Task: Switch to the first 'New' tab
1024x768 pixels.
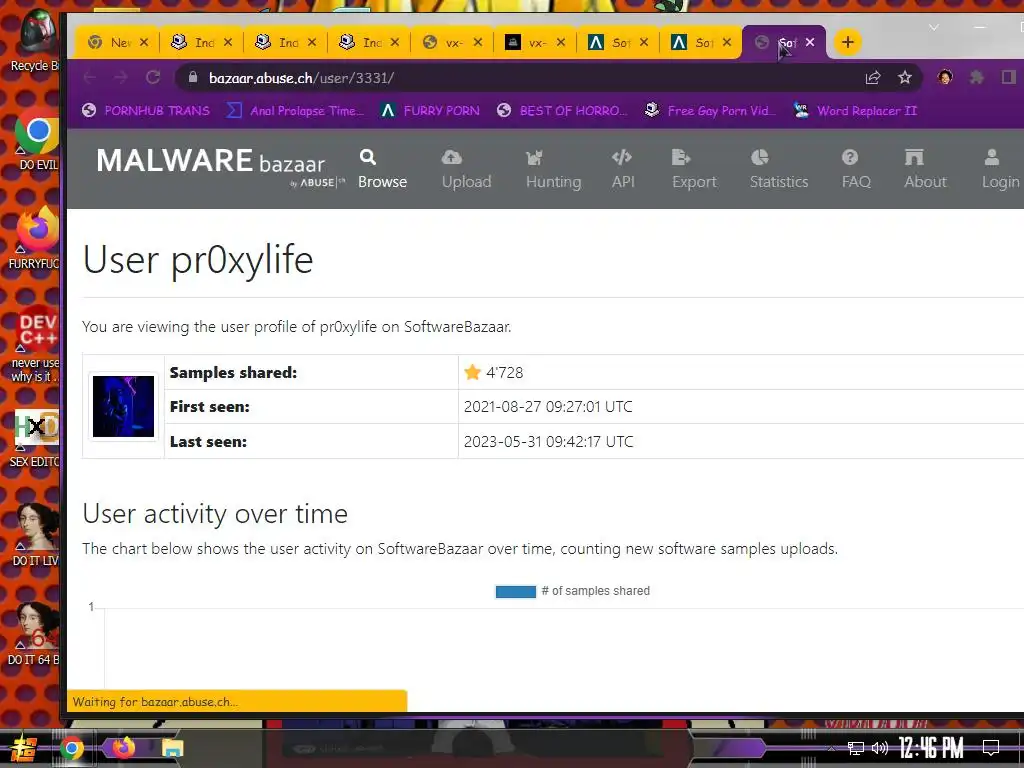Action: click(118, 42)
